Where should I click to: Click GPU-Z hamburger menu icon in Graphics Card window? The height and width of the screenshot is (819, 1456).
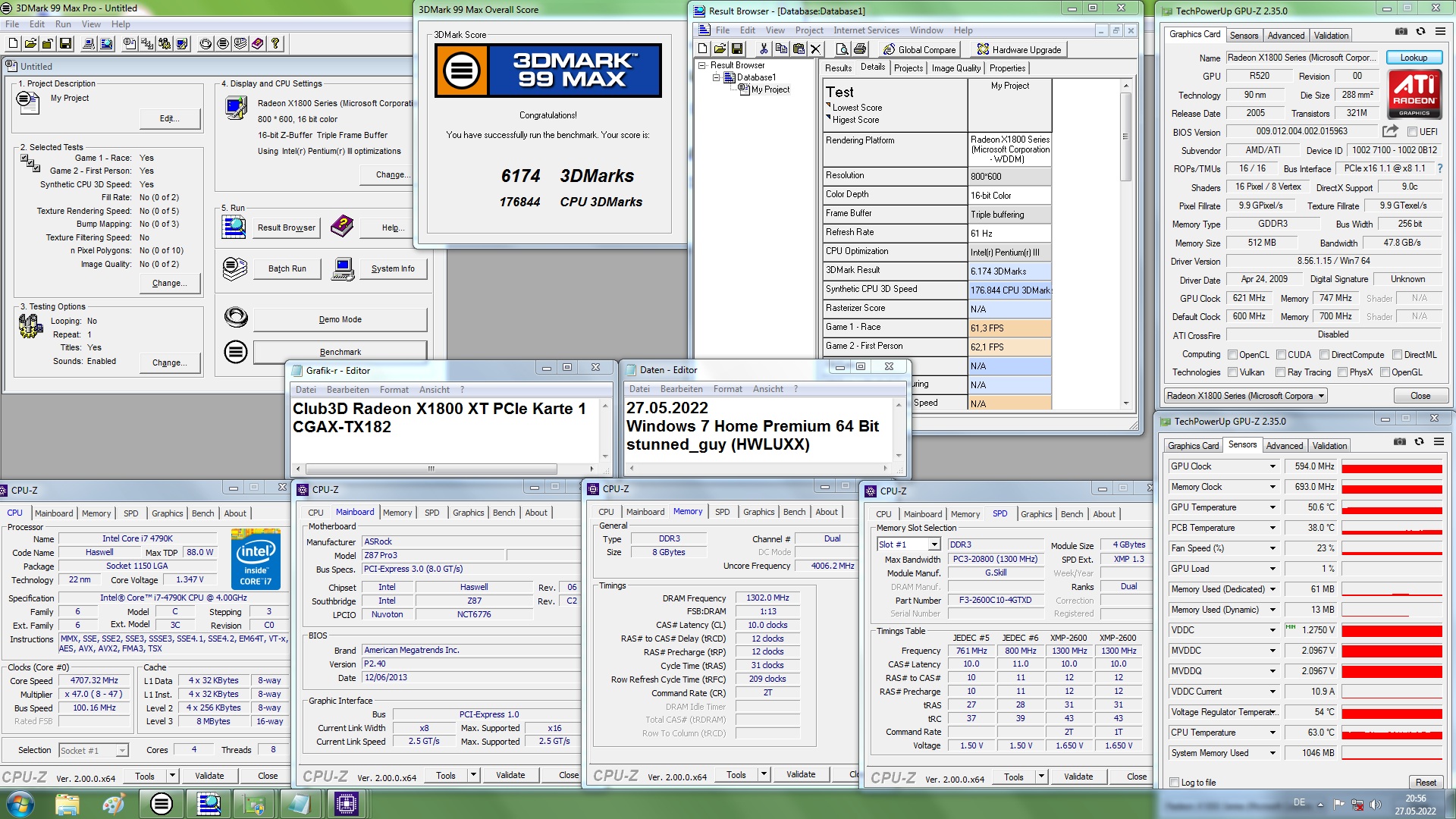tap(1440, 32)
